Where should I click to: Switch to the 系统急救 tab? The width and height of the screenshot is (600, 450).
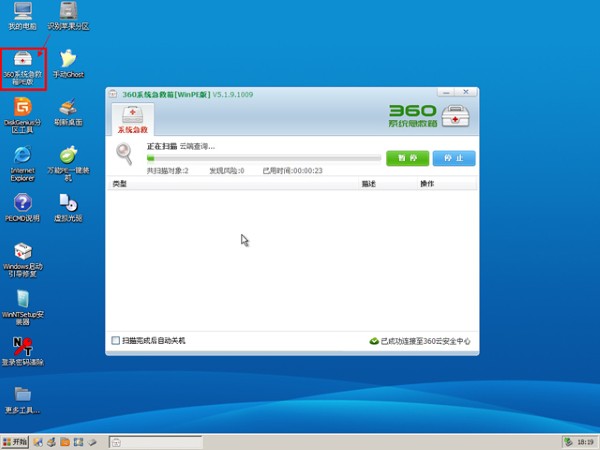coord(133,119)
